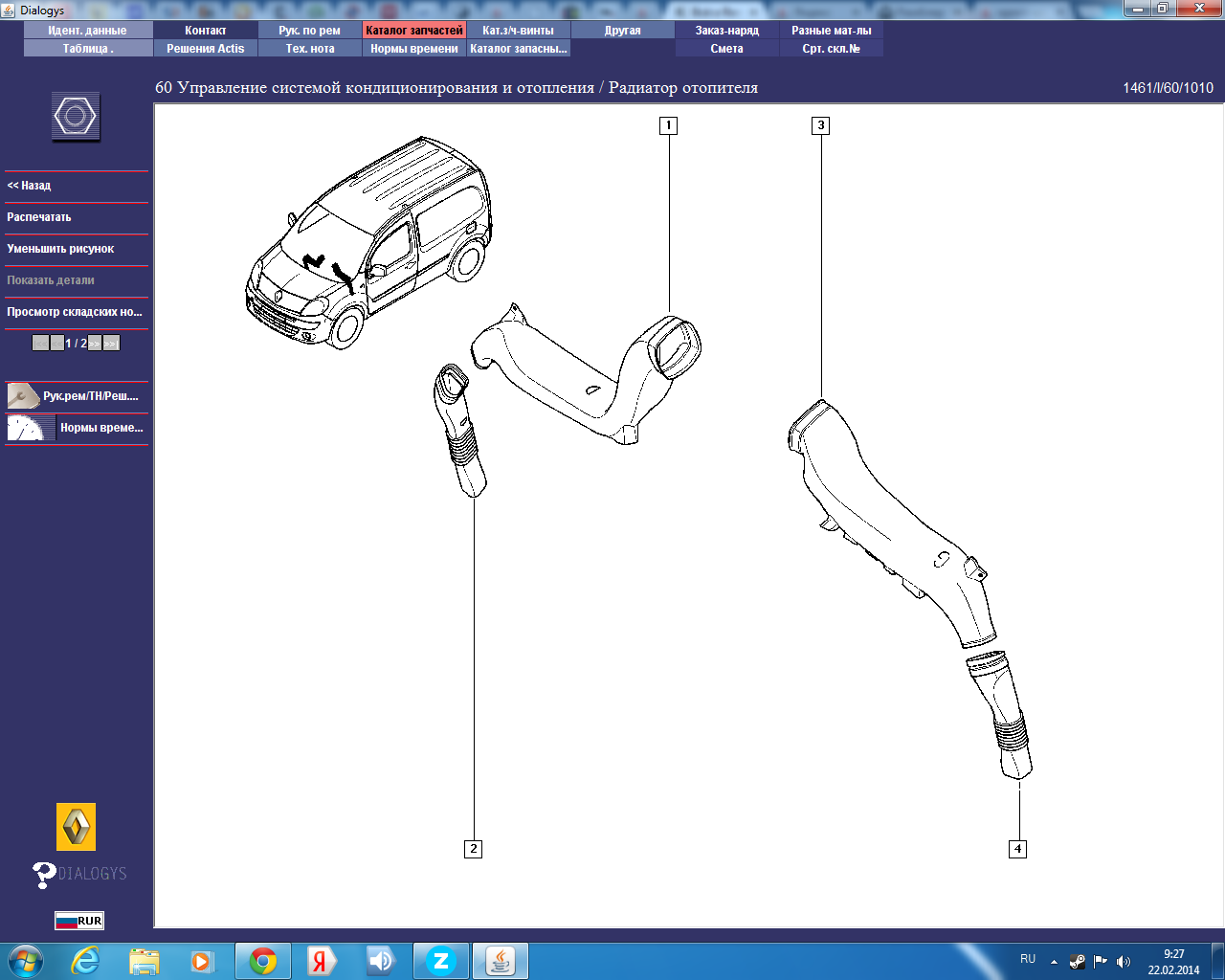1225x980 pixels.
Task: Open the Решения Actis tab
Action: pyautogui.click(x=206, y=49)
